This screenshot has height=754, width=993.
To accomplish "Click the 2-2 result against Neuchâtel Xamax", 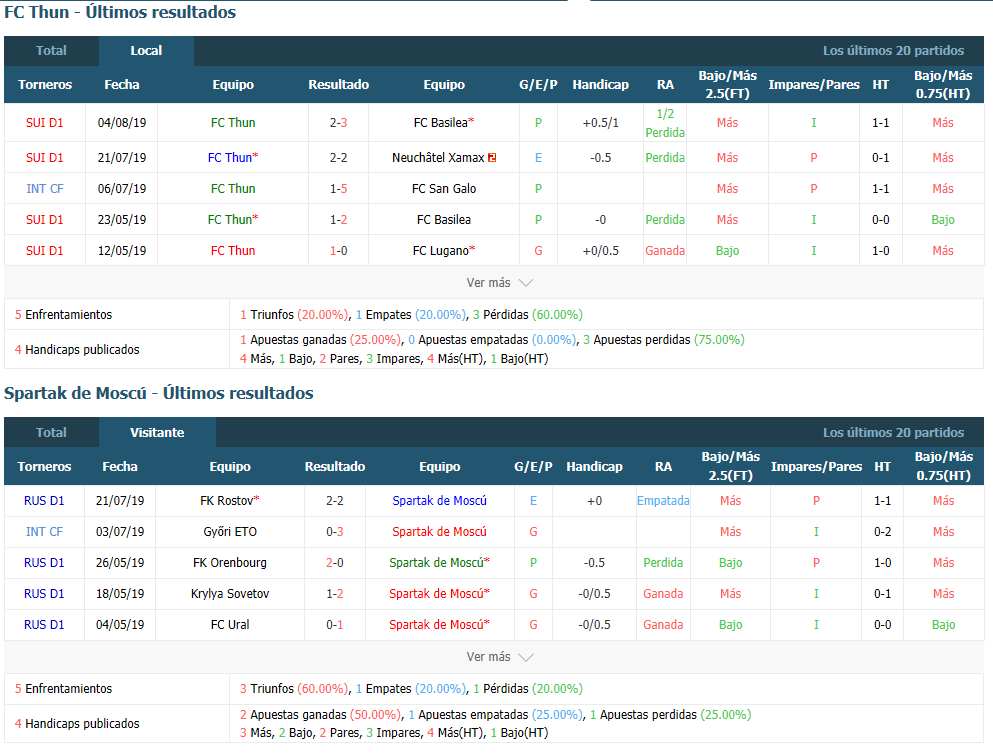I will click(338, 158).
